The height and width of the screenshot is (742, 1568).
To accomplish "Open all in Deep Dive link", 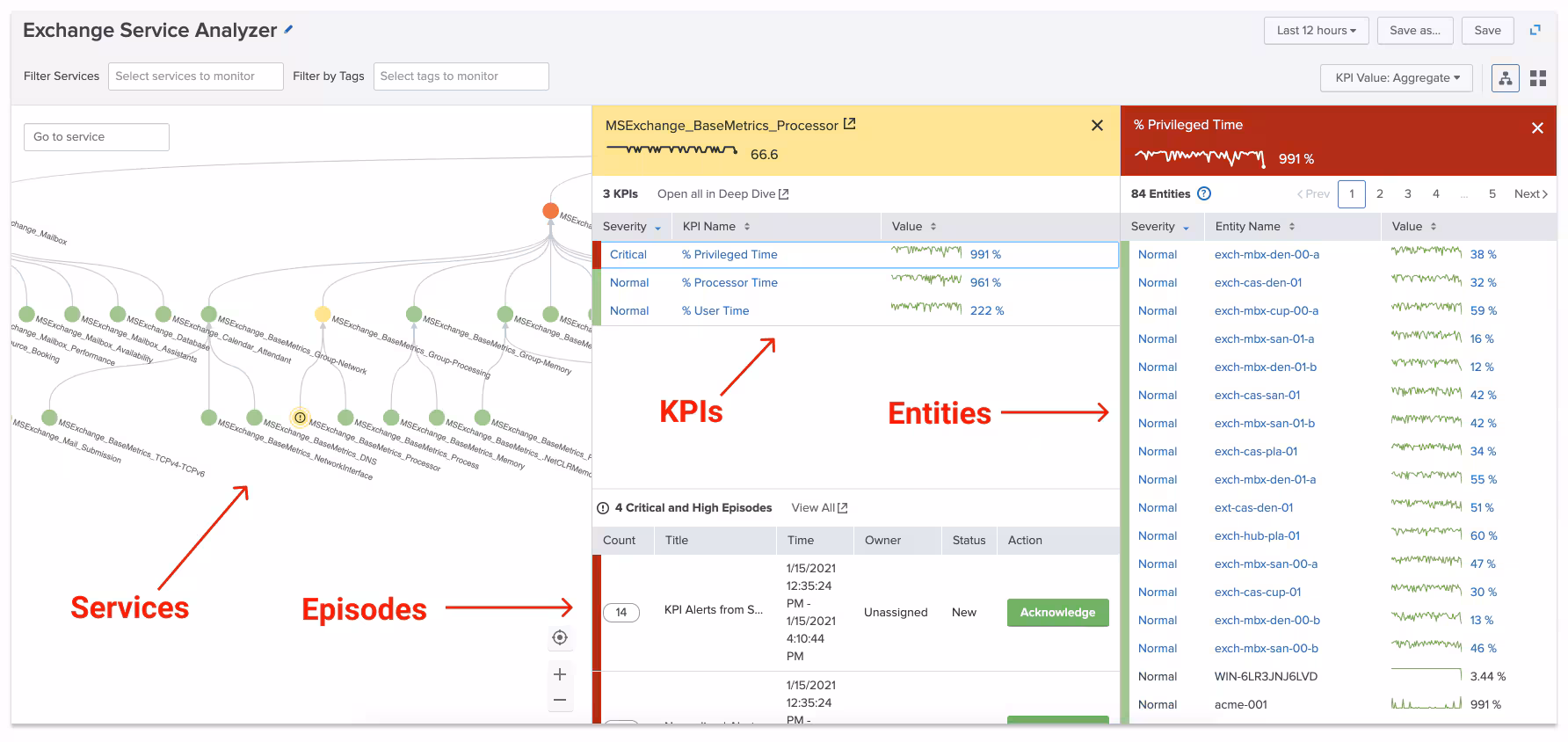I will tap(722, 193).
